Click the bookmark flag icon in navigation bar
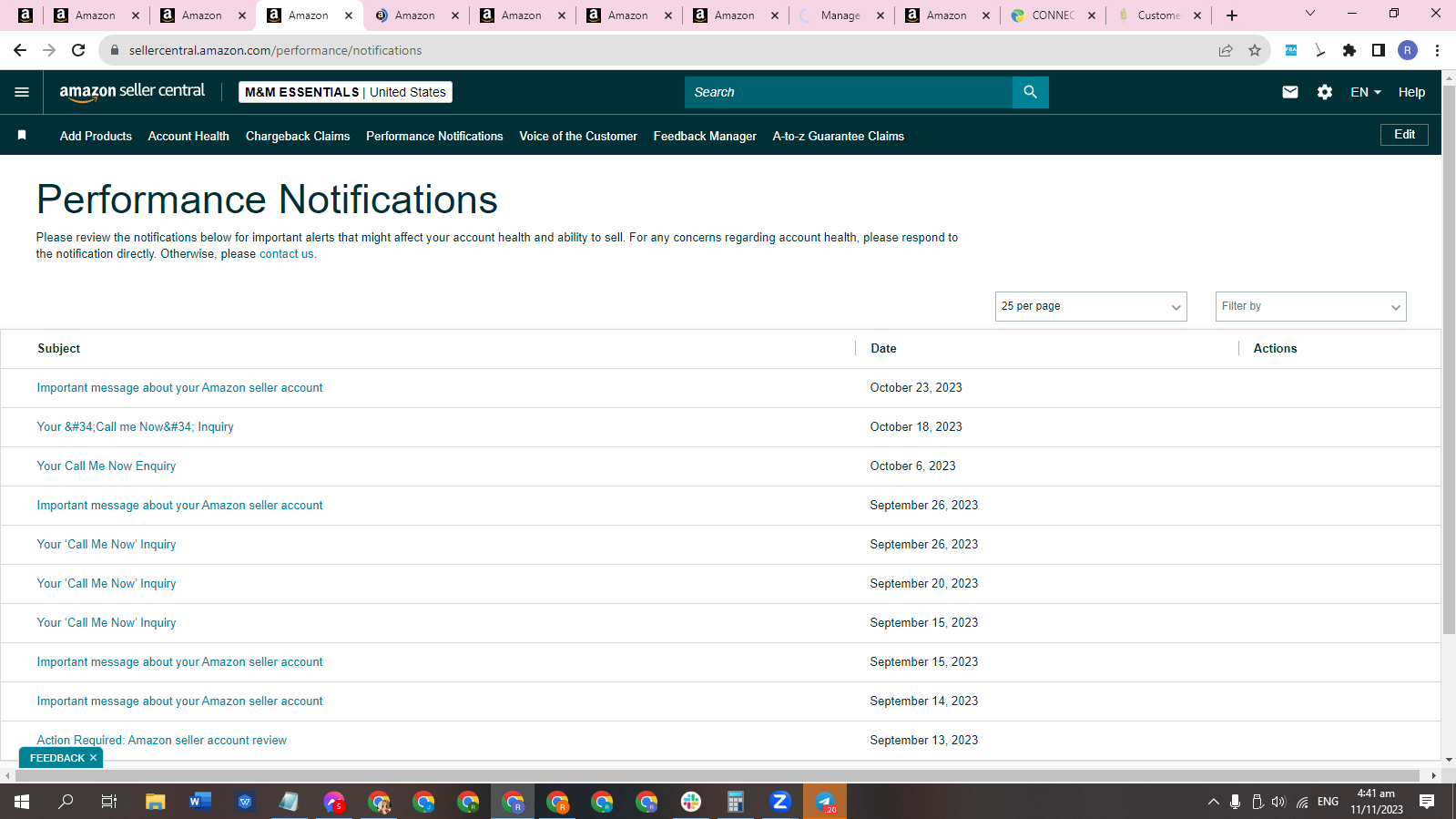 point(22,135)
